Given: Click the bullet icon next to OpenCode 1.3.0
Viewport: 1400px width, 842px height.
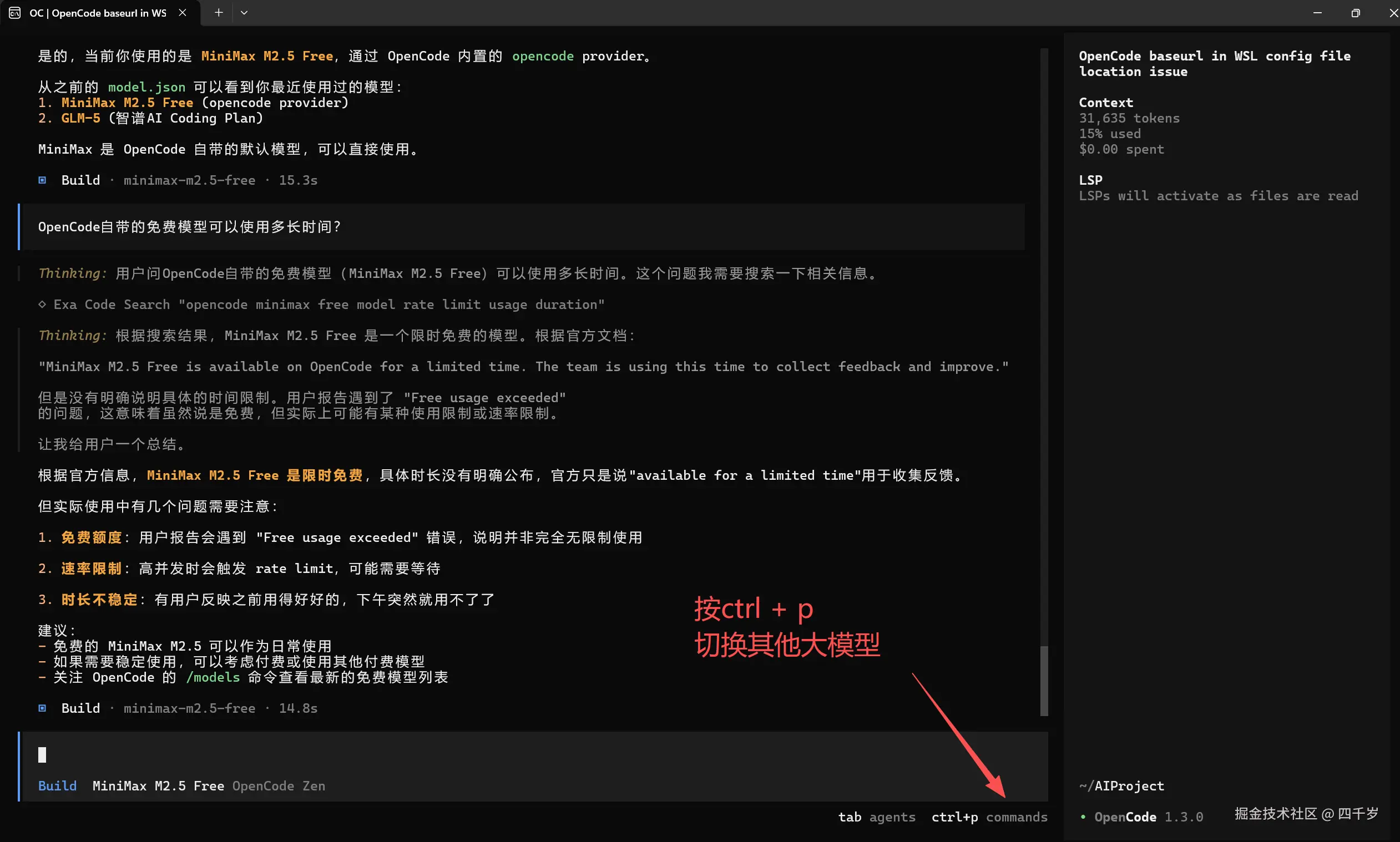Looking at the screenshot, I should point(1083,817).
